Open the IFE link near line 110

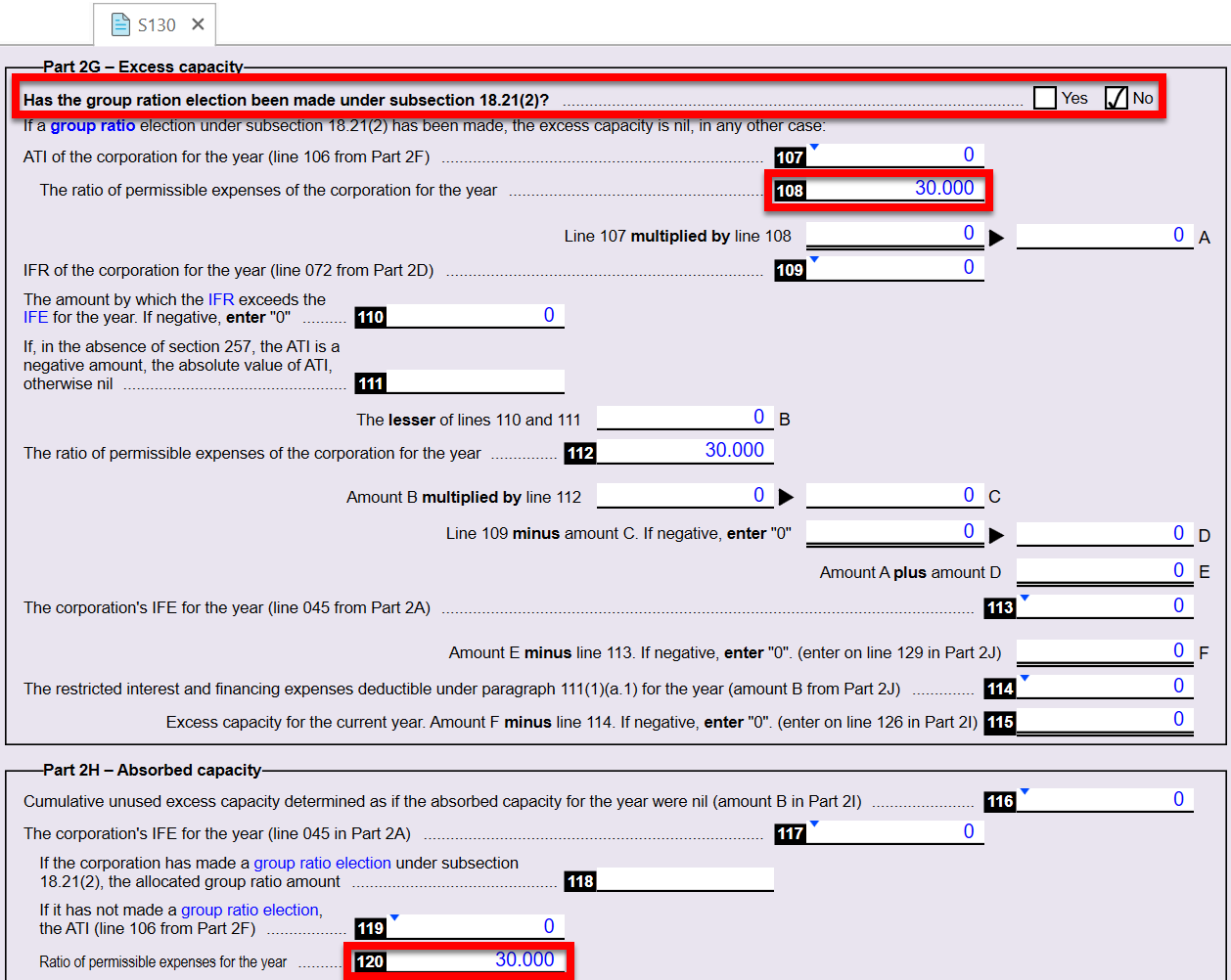pos(36,317)
